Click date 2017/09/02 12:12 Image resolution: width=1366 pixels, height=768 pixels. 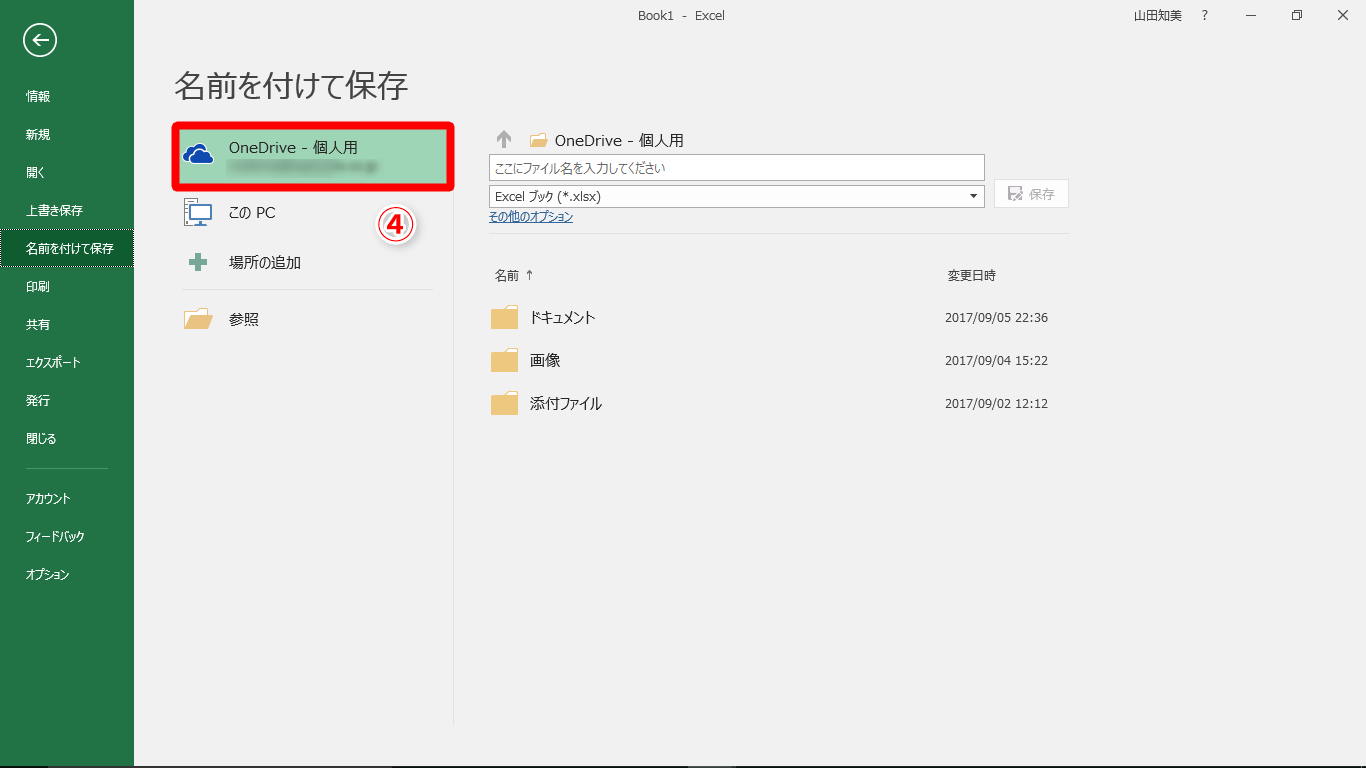click(996, 404)
